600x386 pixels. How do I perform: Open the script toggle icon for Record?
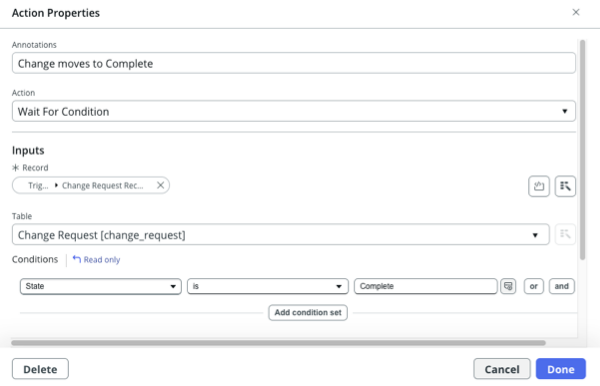(x=539, y=186)
